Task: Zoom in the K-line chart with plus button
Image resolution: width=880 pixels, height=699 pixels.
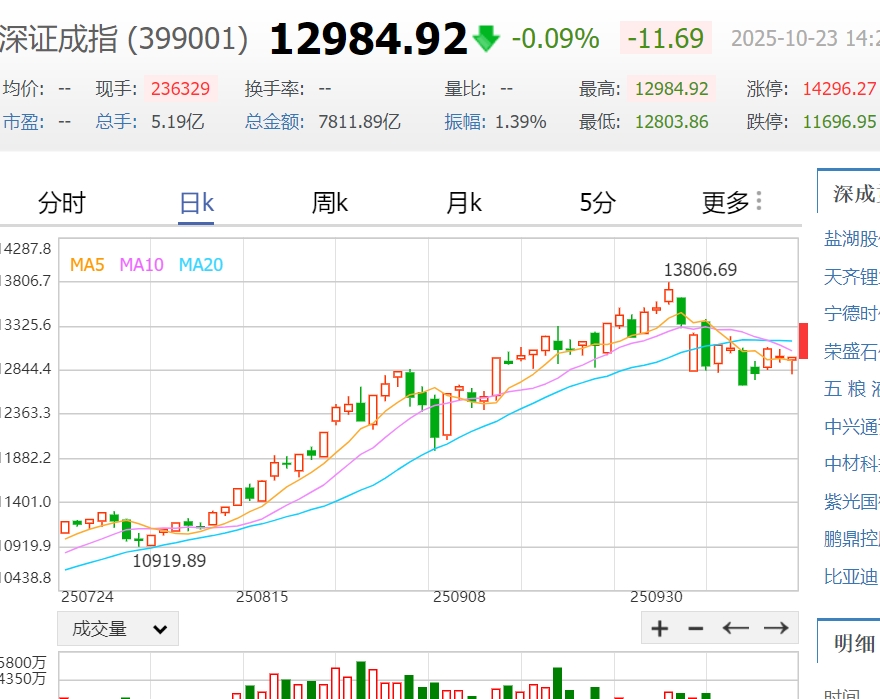Action: [x=660, y=628]
